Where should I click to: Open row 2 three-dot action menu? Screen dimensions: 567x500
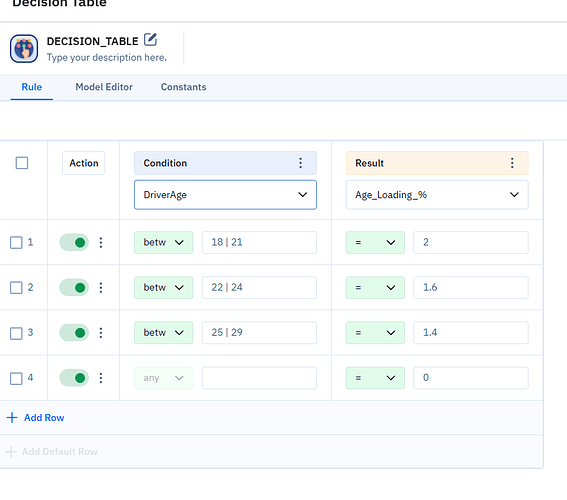(101, 287)
